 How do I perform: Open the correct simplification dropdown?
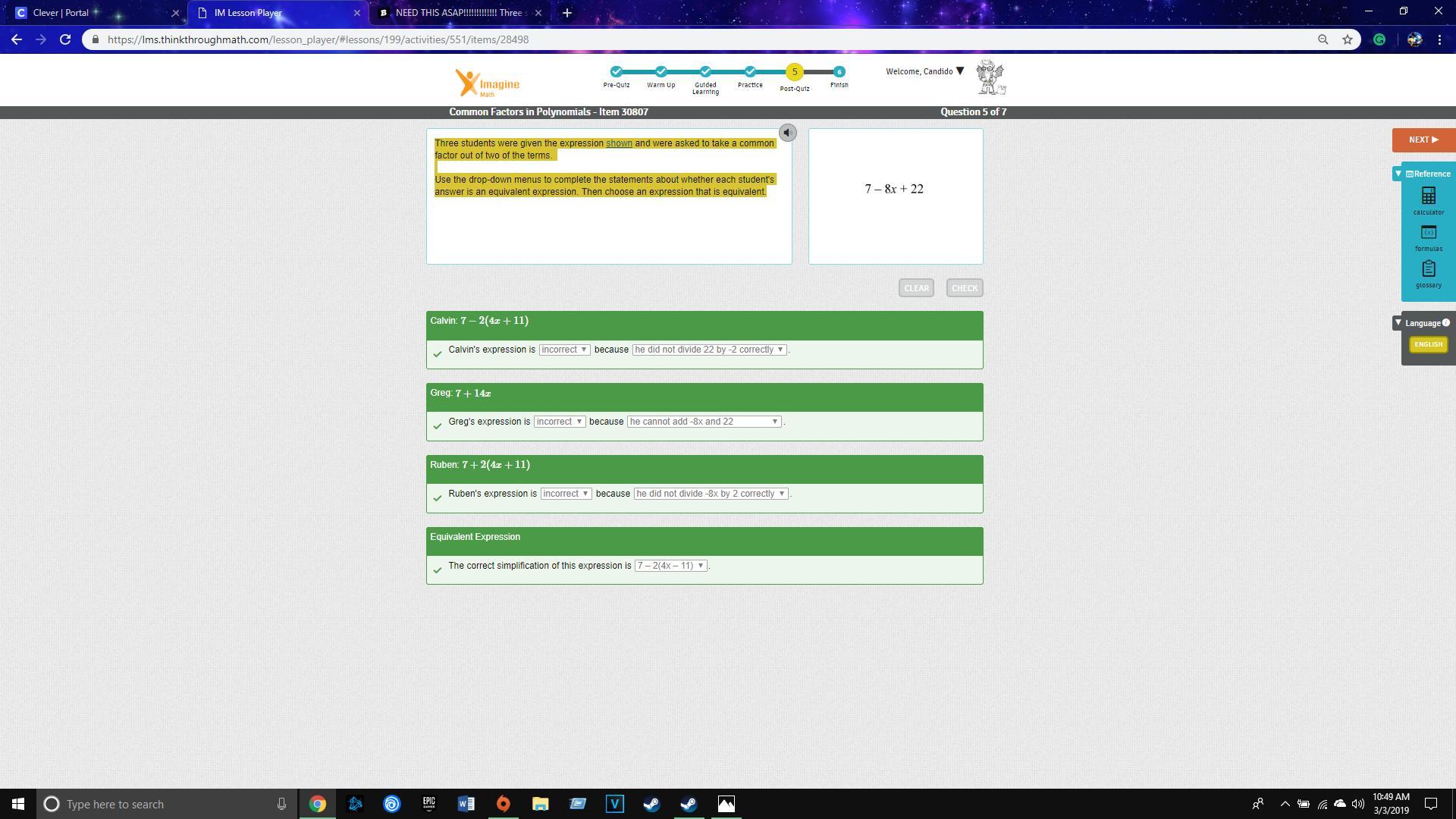[671, 566]
